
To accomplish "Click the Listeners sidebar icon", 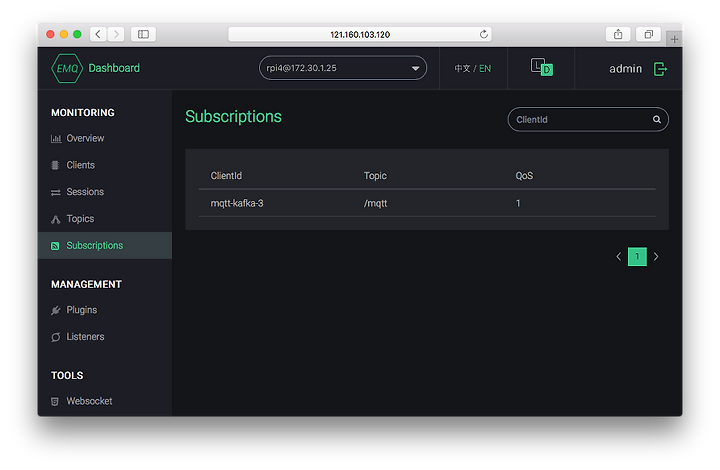I will pyautogui.click(x=56, y=337).
